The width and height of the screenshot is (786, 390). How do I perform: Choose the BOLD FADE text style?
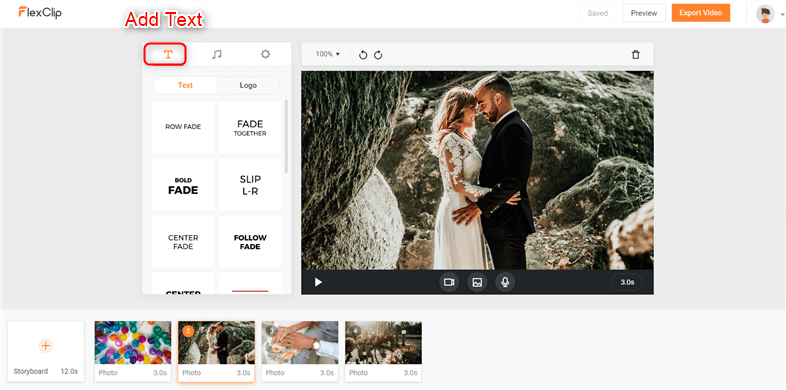point(183,185)
